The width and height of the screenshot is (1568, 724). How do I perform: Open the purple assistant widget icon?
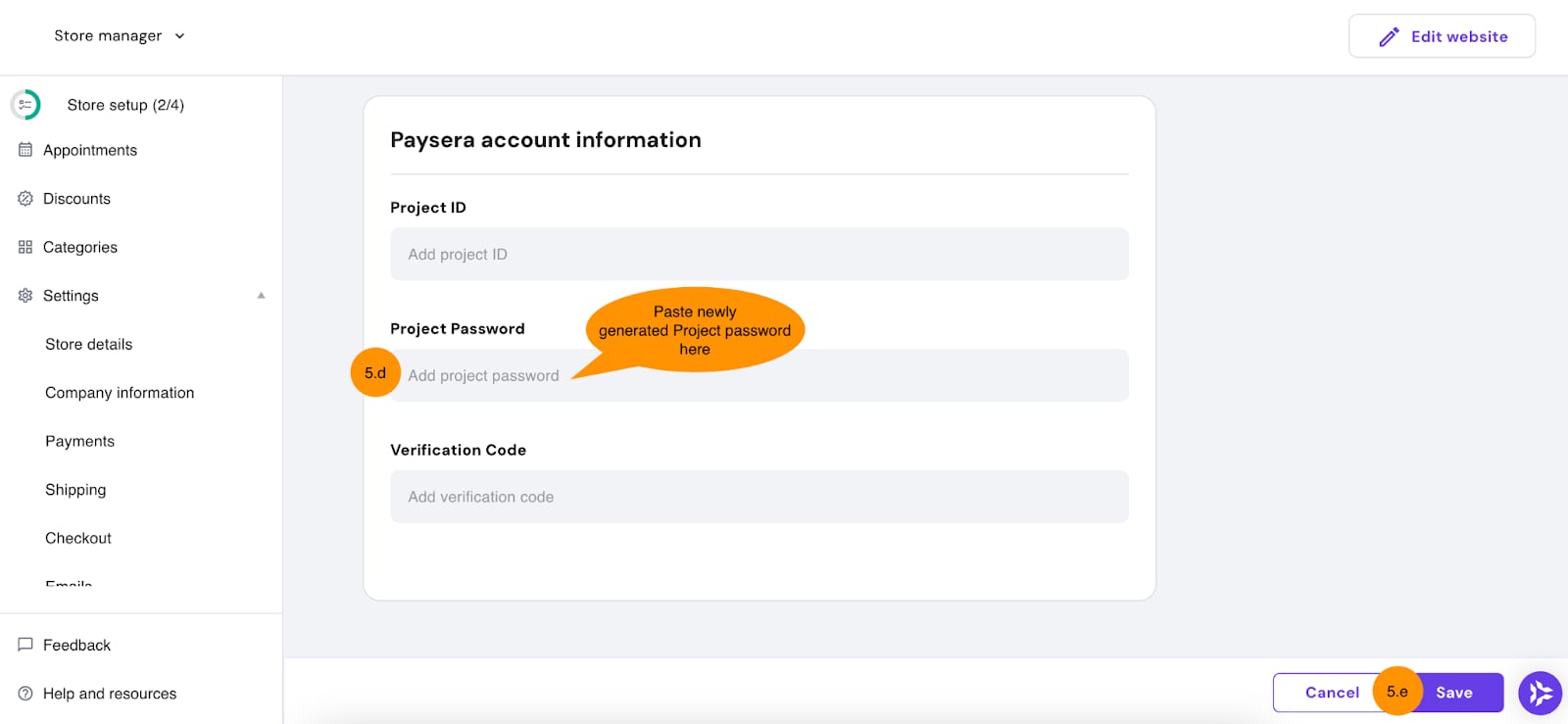(x=1540, y=694)
